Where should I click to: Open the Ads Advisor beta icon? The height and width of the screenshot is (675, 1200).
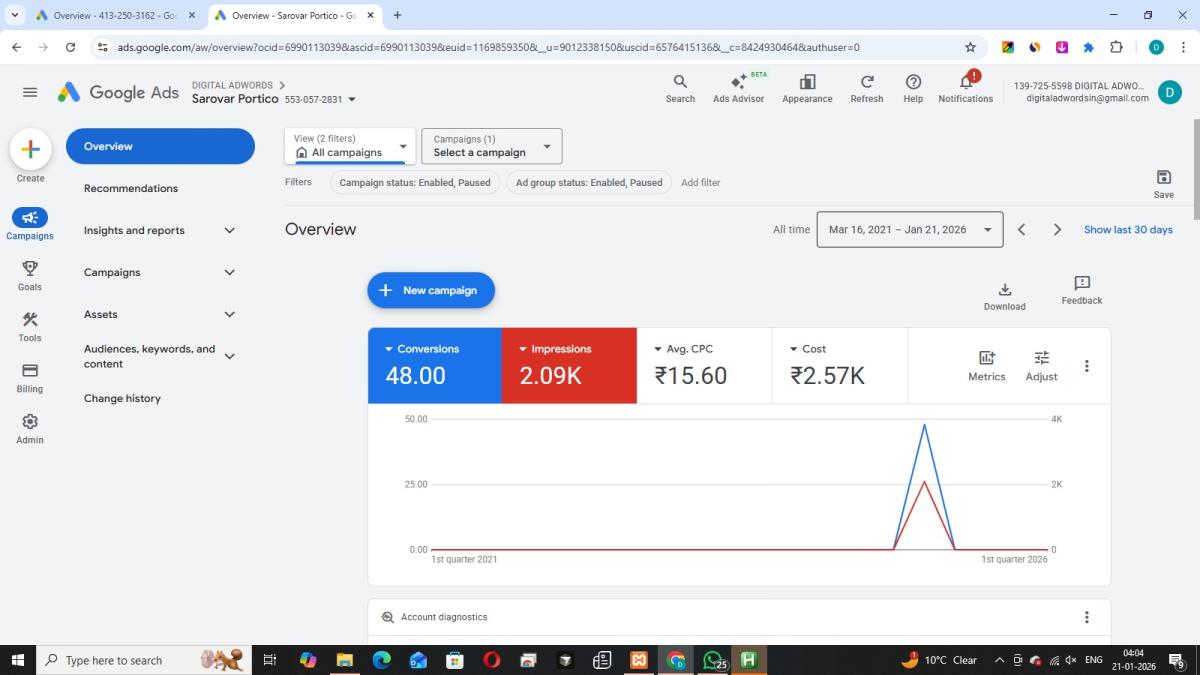coord(738,83)
